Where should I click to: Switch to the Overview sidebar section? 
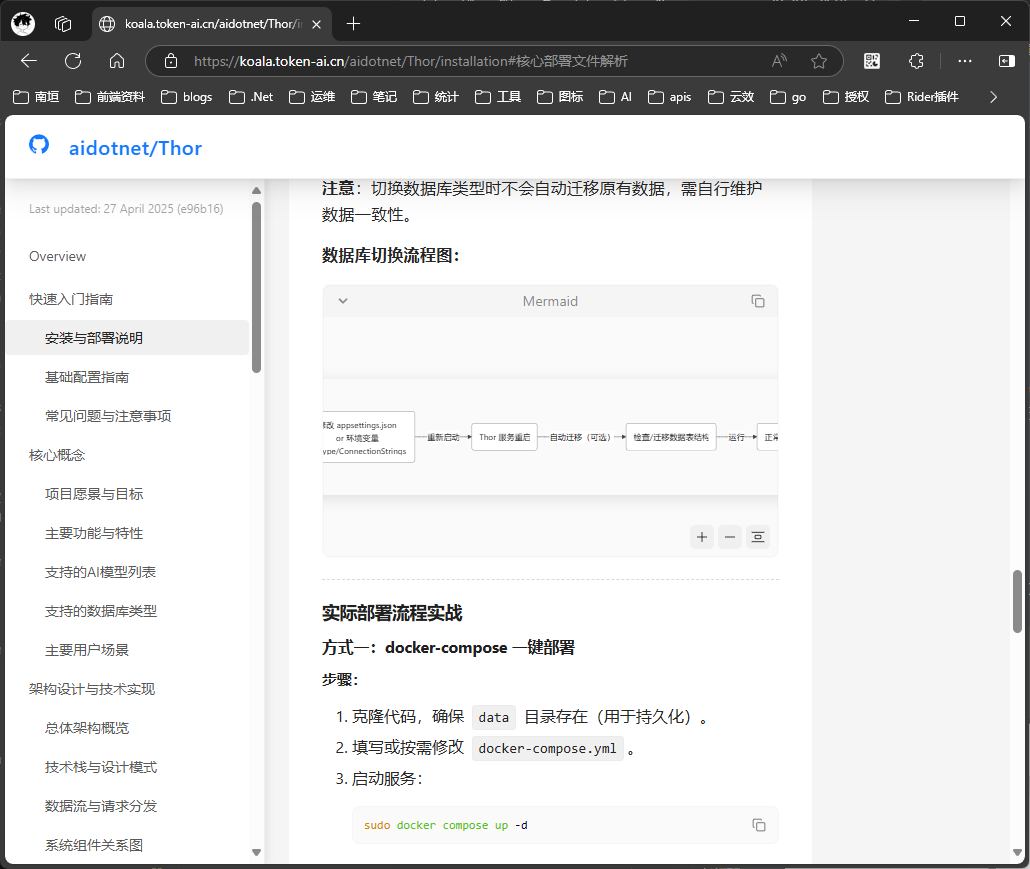pos(57,256)
